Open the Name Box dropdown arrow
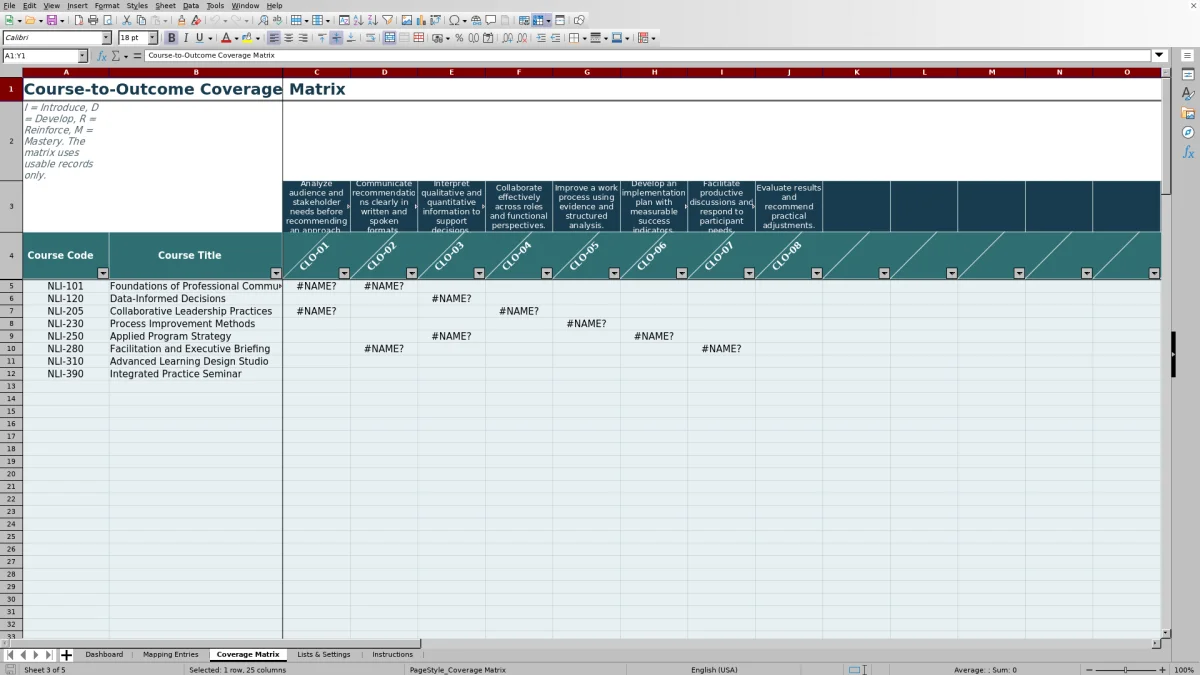The height and width of the screenshot is (675, 1200). pyautogui.click(x=82, y=56)
